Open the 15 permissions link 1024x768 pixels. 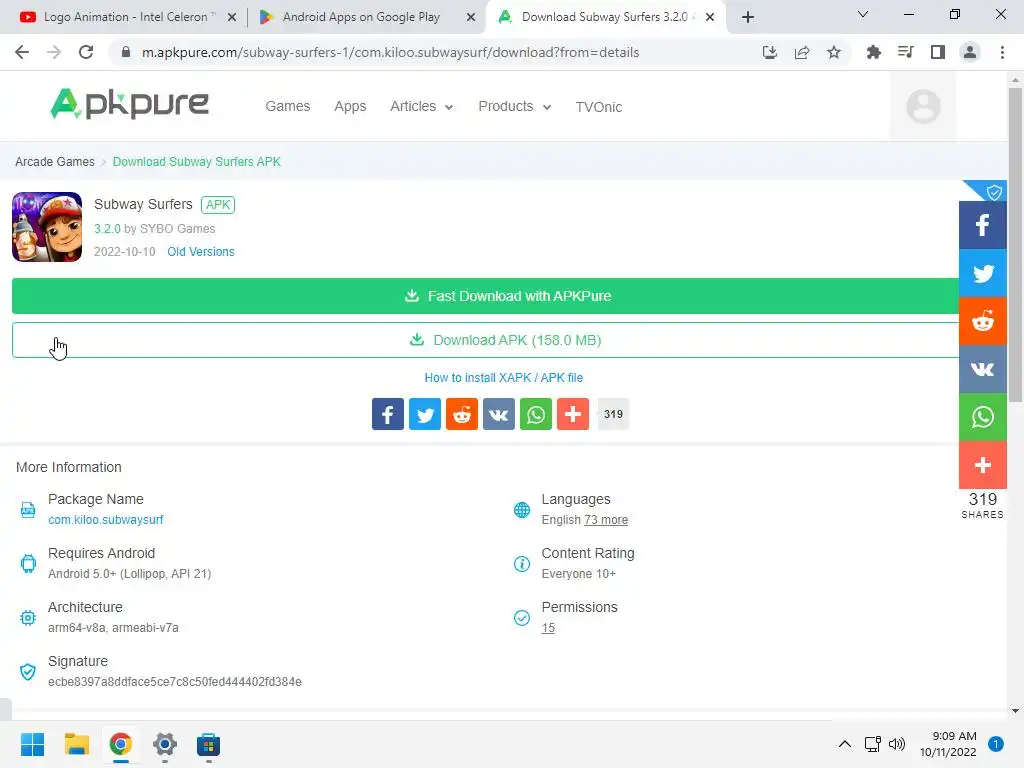click(548, 628)
